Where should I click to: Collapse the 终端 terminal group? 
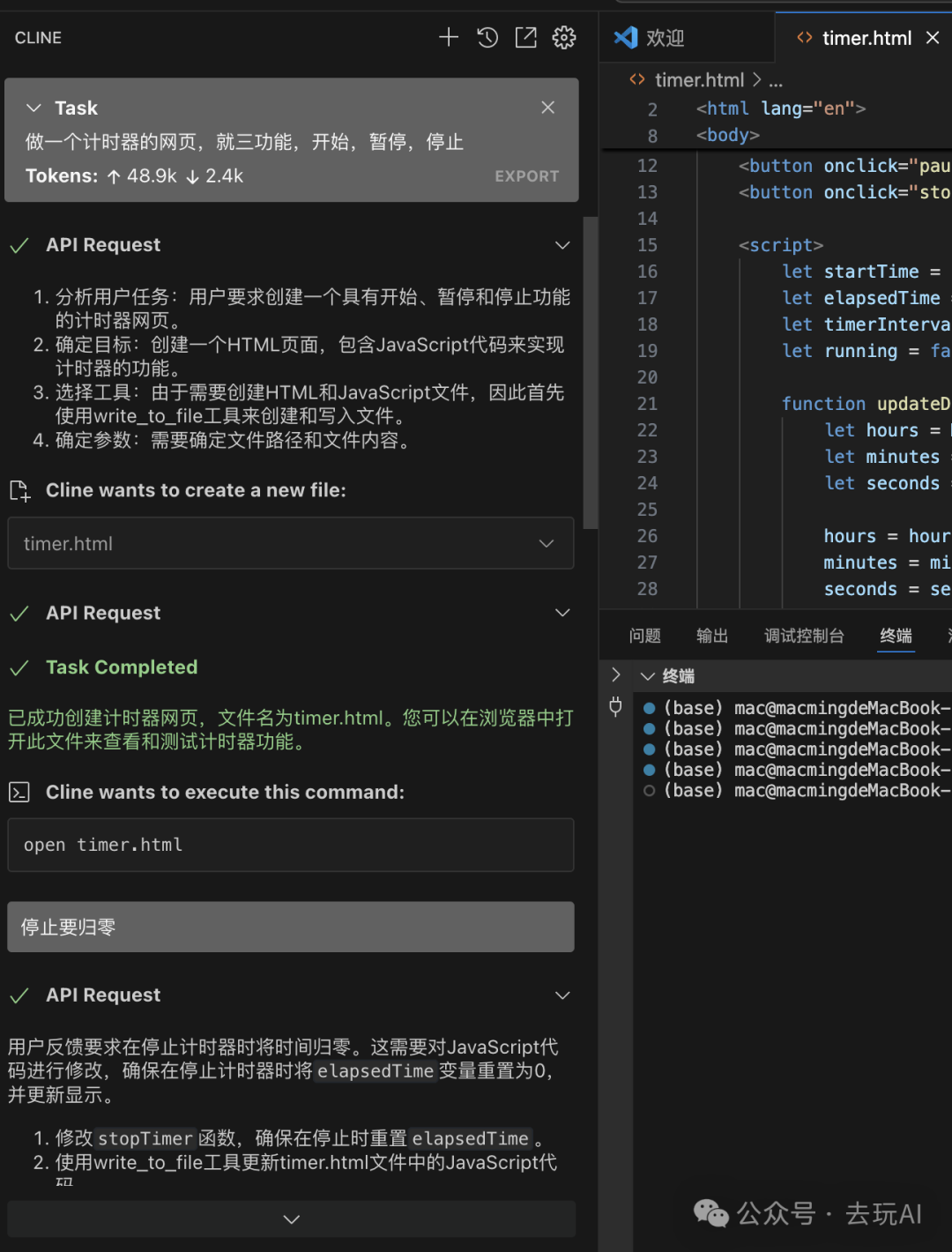pos(648,676)
